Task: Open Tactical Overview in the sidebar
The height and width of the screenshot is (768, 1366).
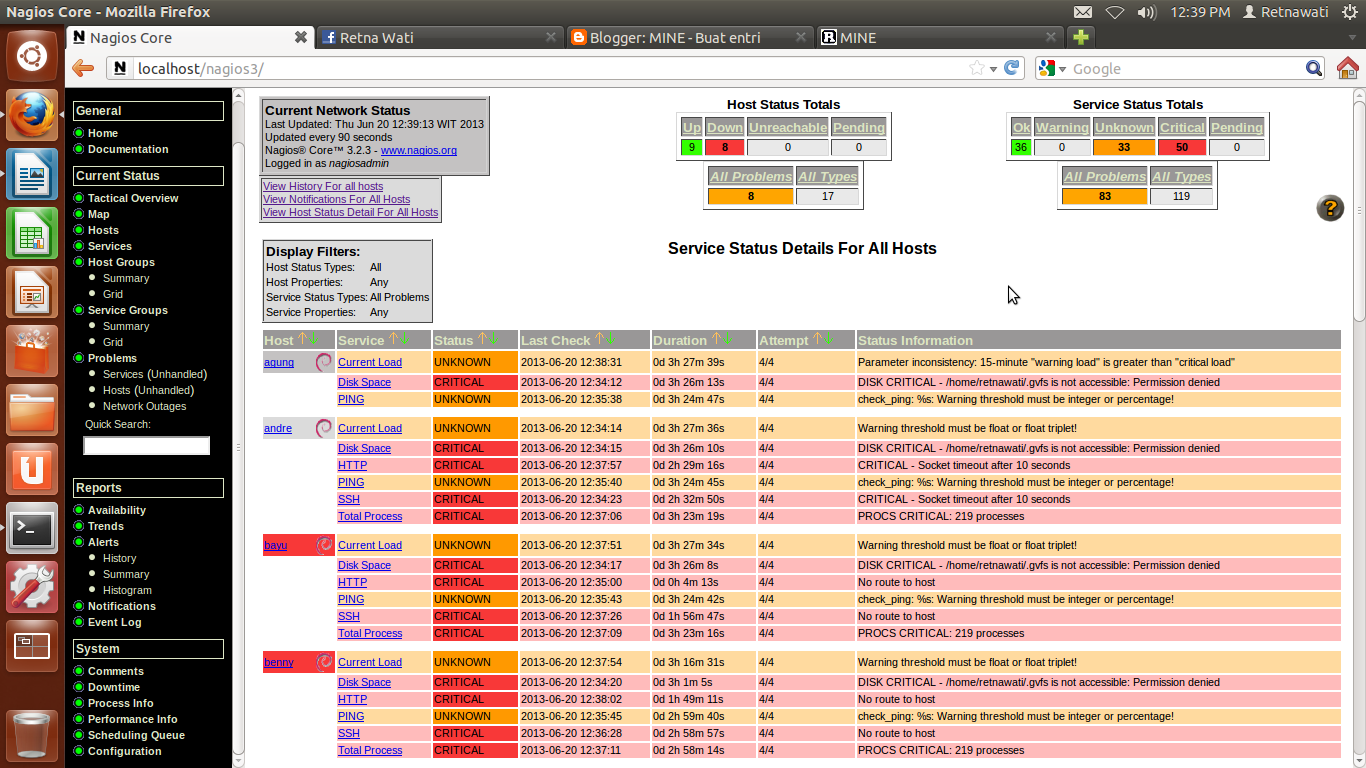Action: click(133, 198)
